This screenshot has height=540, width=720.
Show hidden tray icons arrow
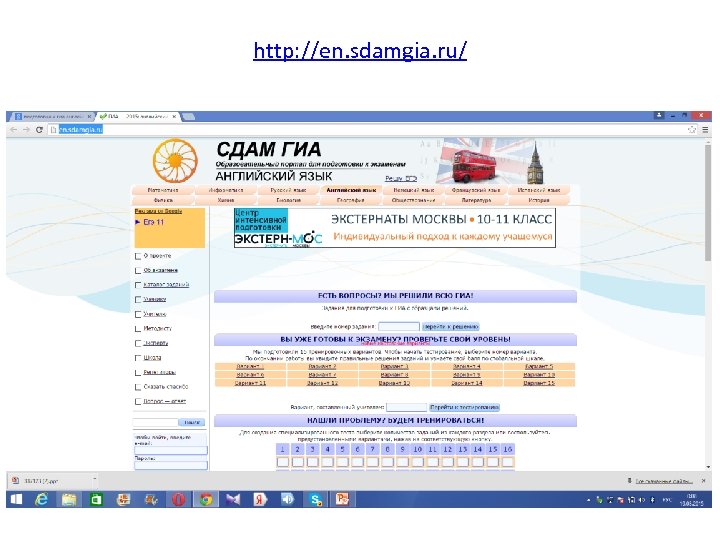pos(589,500)
